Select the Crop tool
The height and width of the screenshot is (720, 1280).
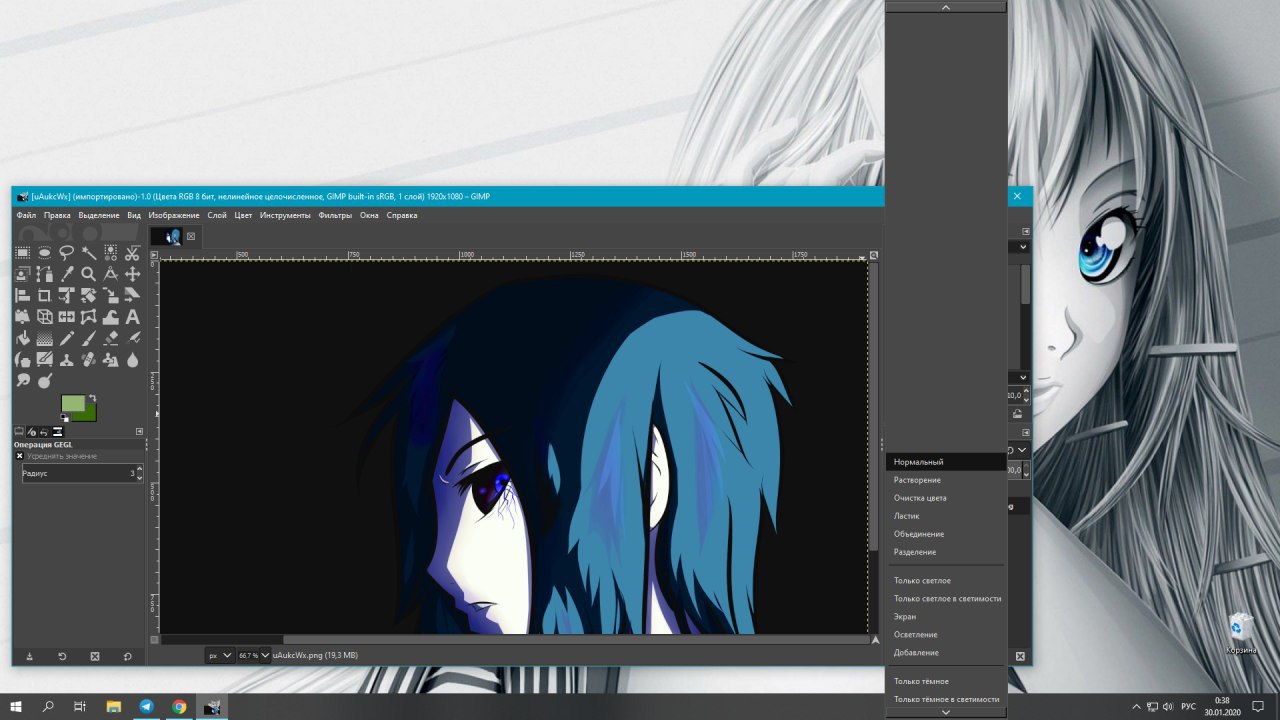coord(45,295)
